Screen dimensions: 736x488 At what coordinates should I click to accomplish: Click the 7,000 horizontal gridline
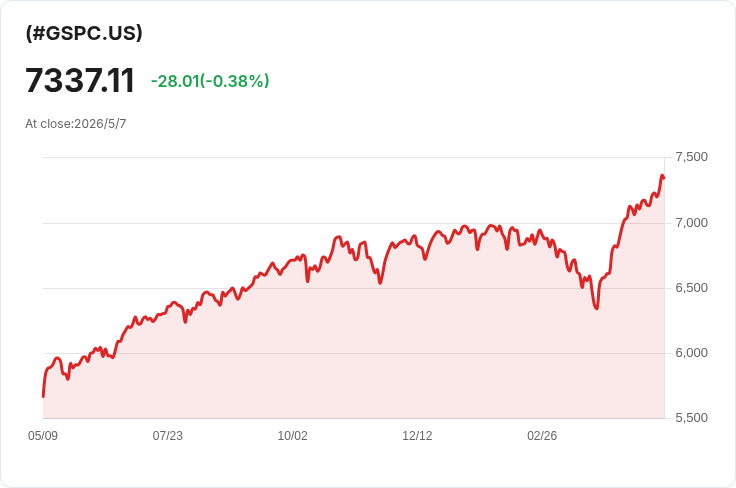click(354, 223)
